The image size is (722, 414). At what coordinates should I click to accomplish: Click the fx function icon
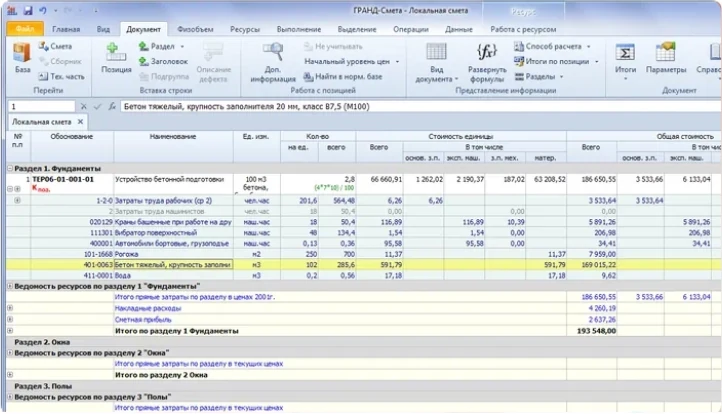click(x=111, y=106)
